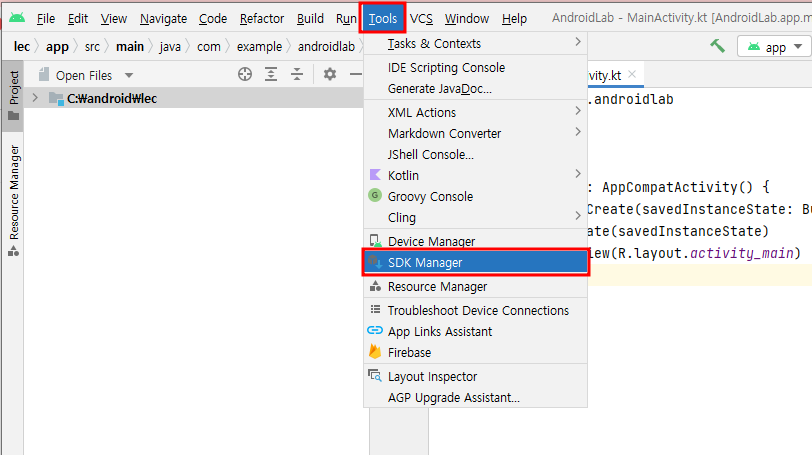Click the Expand All icon in Project panel
Screen dimensions: 812x455
pos(271,75)
